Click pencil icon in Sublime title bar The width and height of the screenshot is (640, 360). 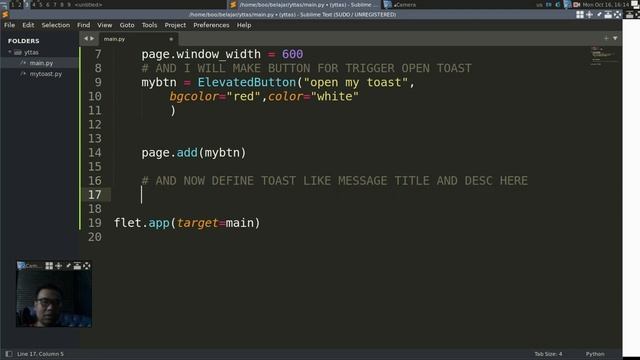[599, 15]
